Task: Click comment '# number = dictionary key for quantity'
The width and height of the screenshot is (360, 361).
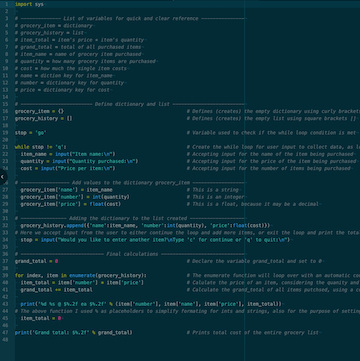Action: 70,83
